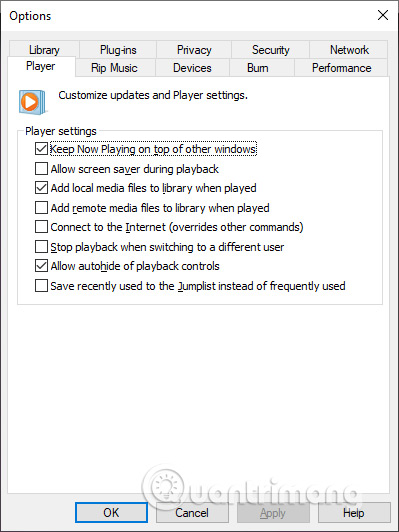
Task: Toggle Add local media files to library
Action: point(41,188)
